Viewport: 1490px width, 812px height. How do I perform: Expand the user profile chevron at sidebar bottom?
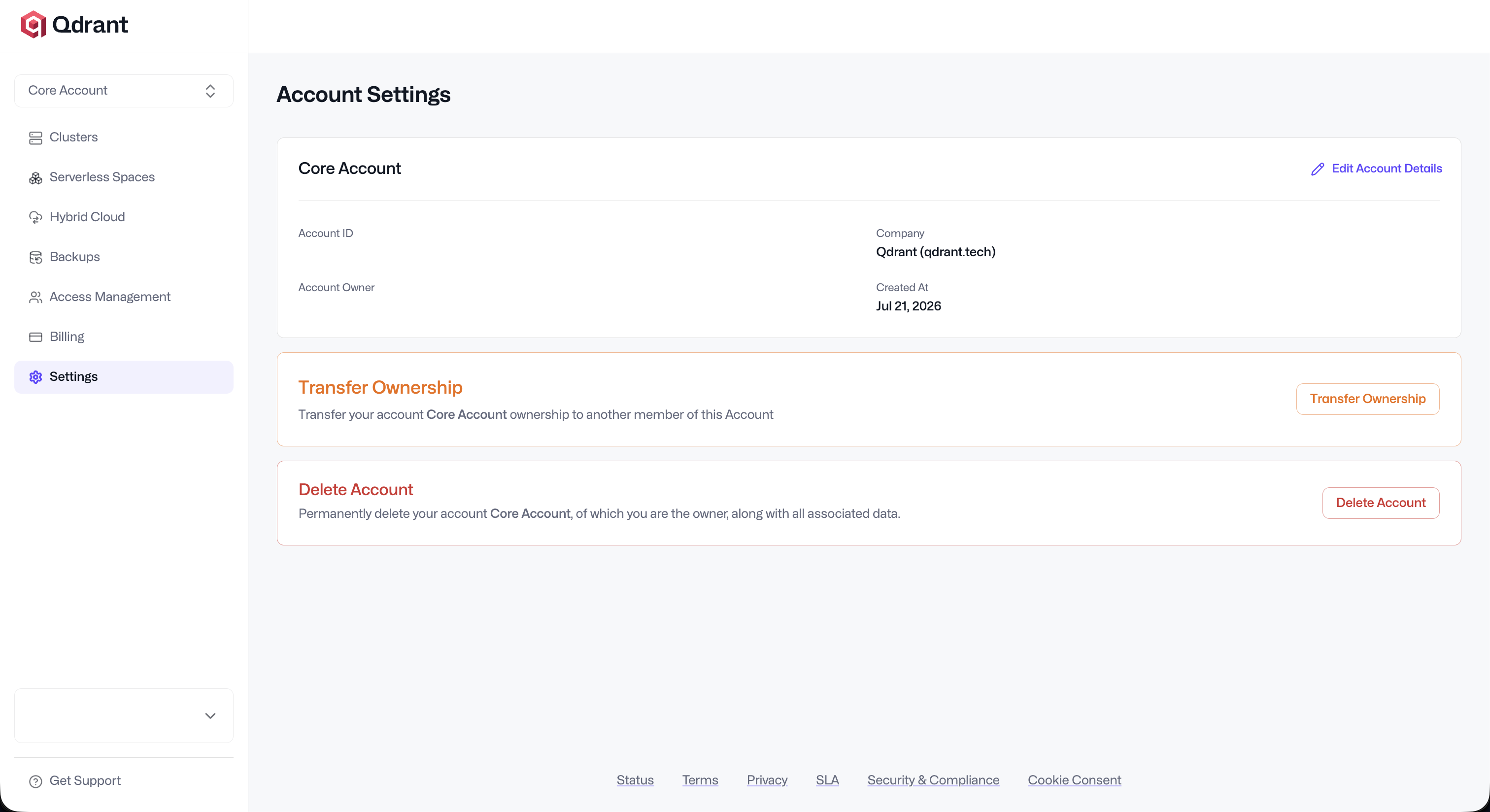(x=210, y=716)
